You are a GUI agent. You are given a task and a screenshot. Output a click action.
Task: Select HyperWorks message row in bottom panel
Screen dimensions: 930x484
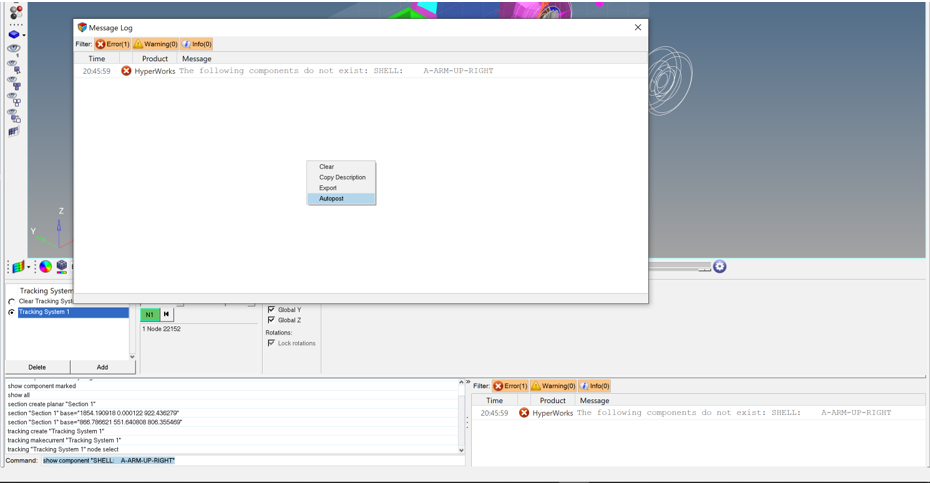tap(699, 413)
